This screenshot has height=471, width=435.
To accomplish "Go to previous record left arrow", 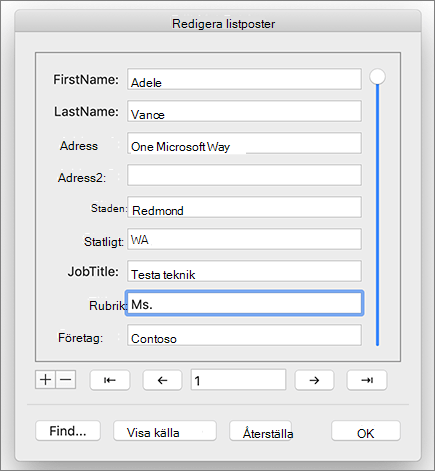I will (162, 380).
